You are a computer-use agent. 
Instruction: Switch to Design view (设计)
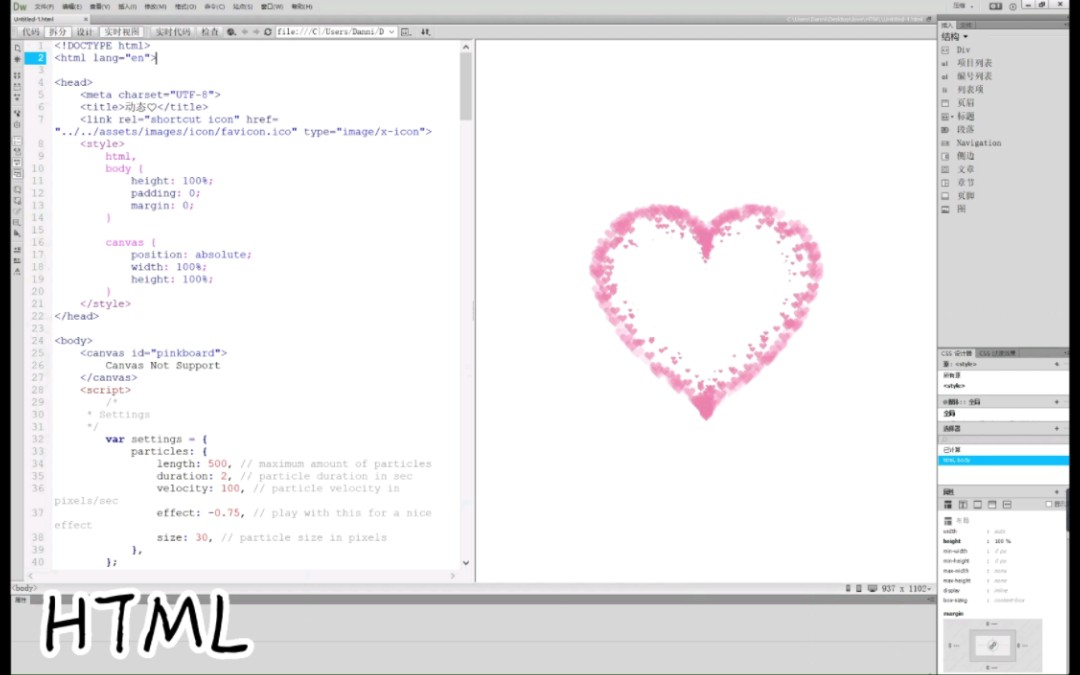pyautogui.click(x=85, y=32)
